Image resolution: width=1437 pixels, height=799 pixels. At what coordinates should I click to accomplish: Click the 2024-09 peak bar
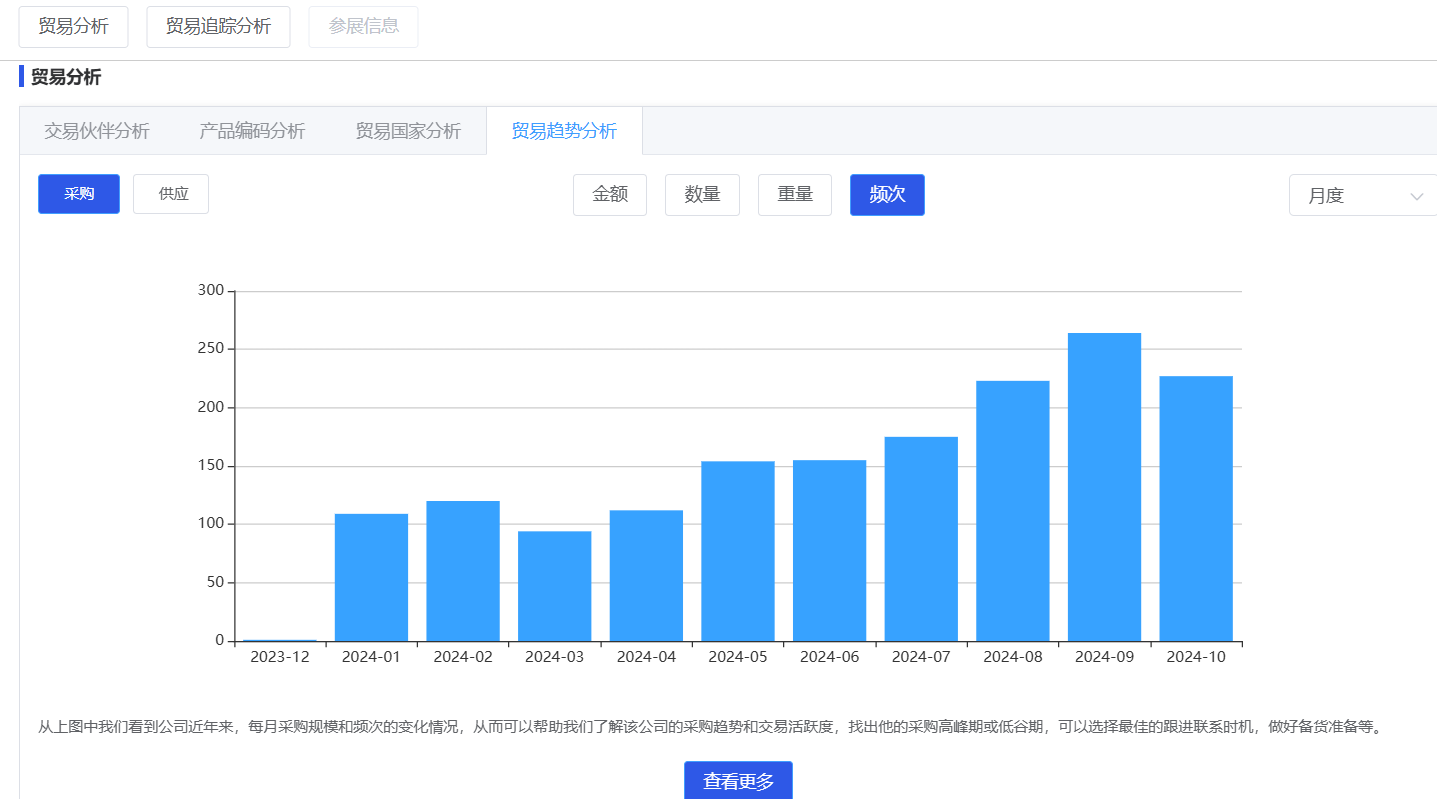(1104, 487)
